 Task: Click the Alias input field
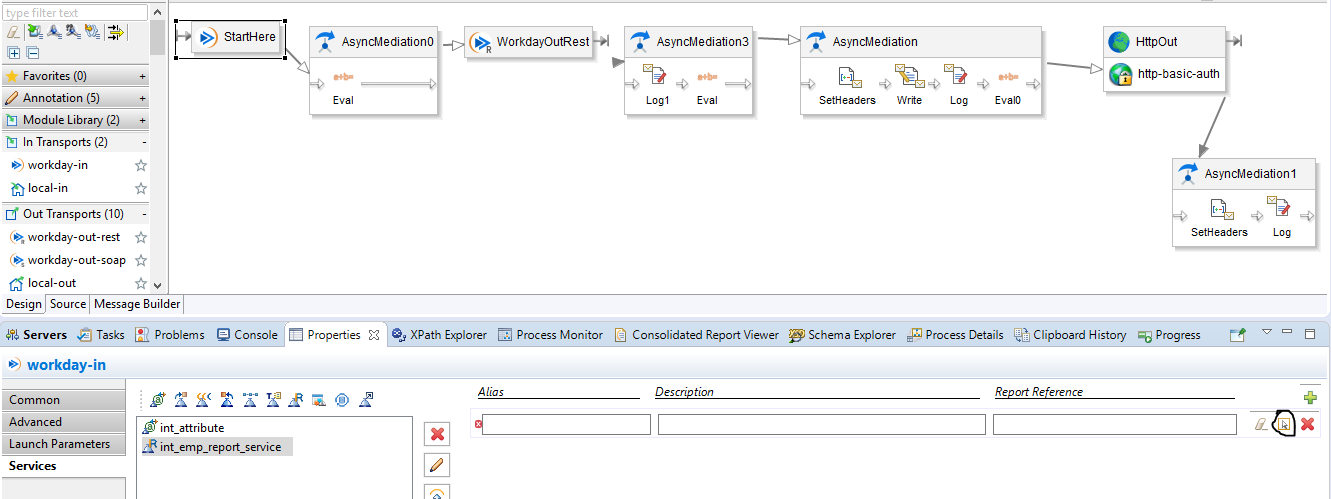[566, 425]
